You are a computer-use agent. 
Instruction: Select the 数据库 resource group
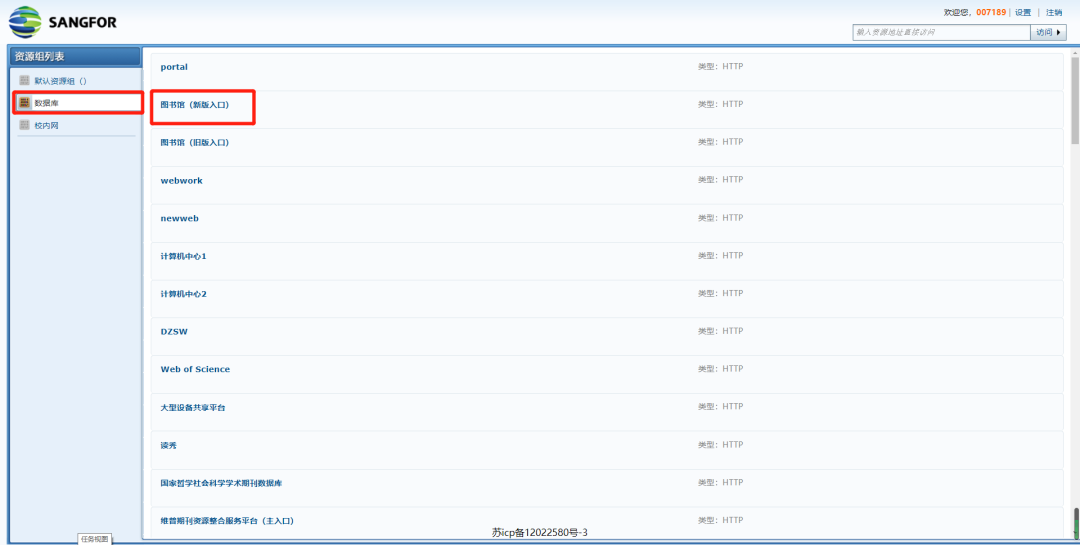[x=47, y=103]
